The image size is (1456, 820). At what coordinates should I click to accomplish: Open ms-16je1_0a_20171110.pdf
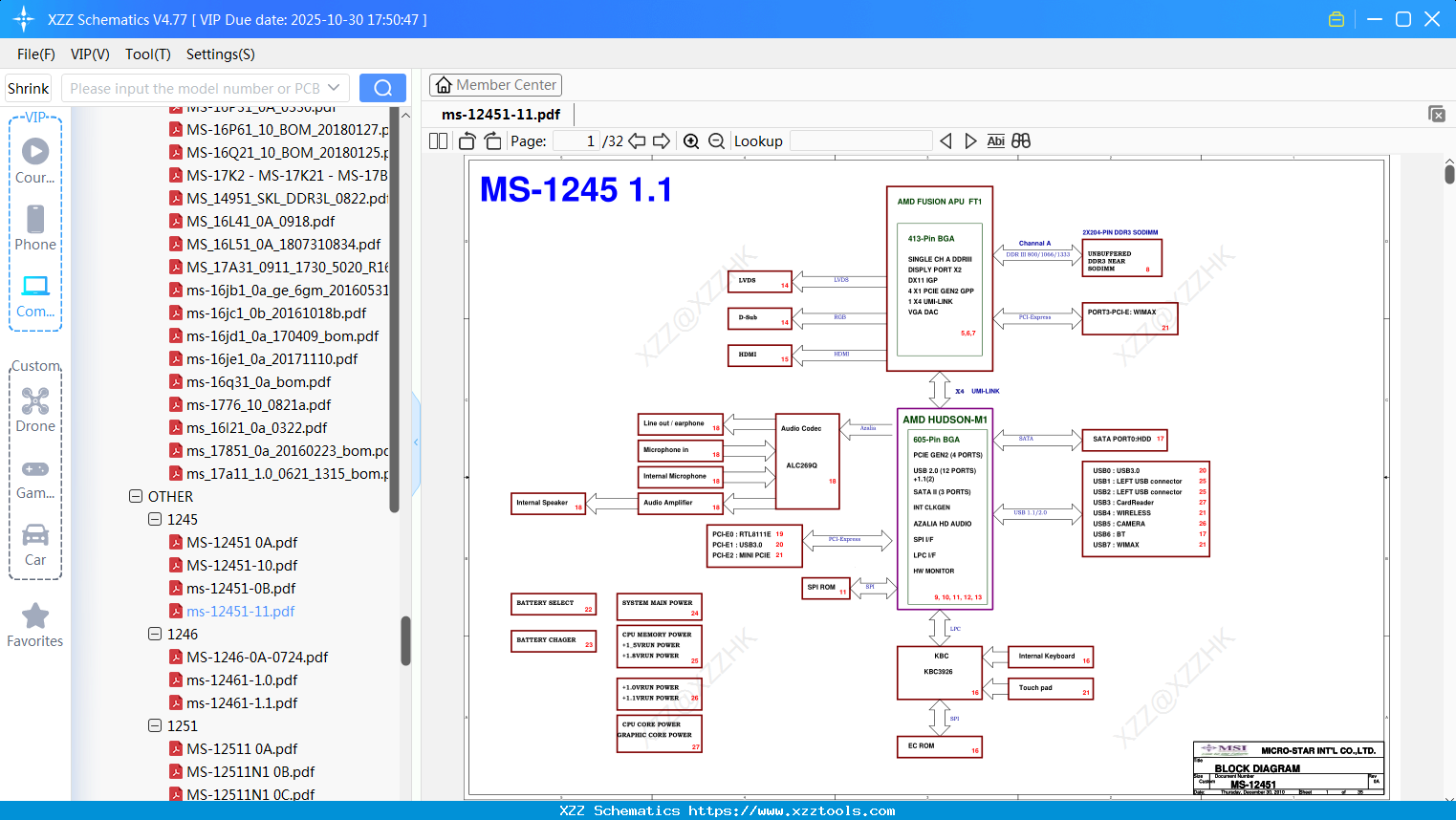[263, 359]
